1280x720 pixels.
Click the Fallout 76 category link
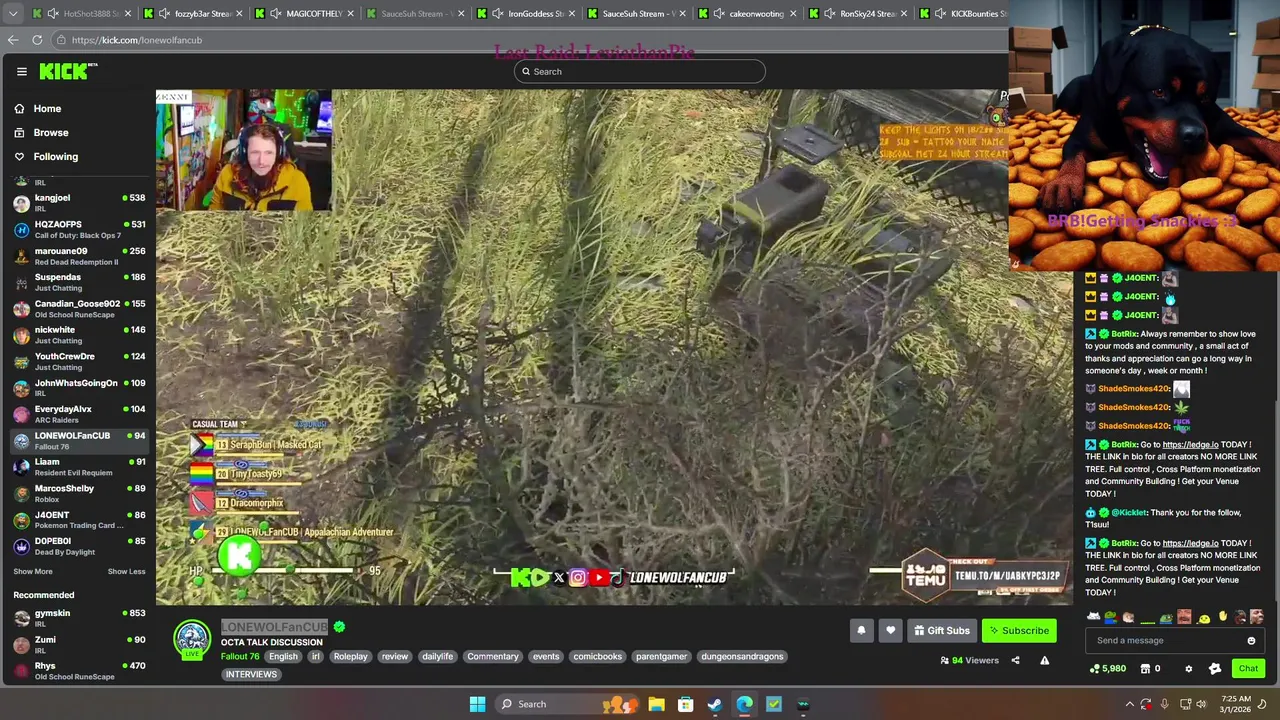click(x=240, y=657)
